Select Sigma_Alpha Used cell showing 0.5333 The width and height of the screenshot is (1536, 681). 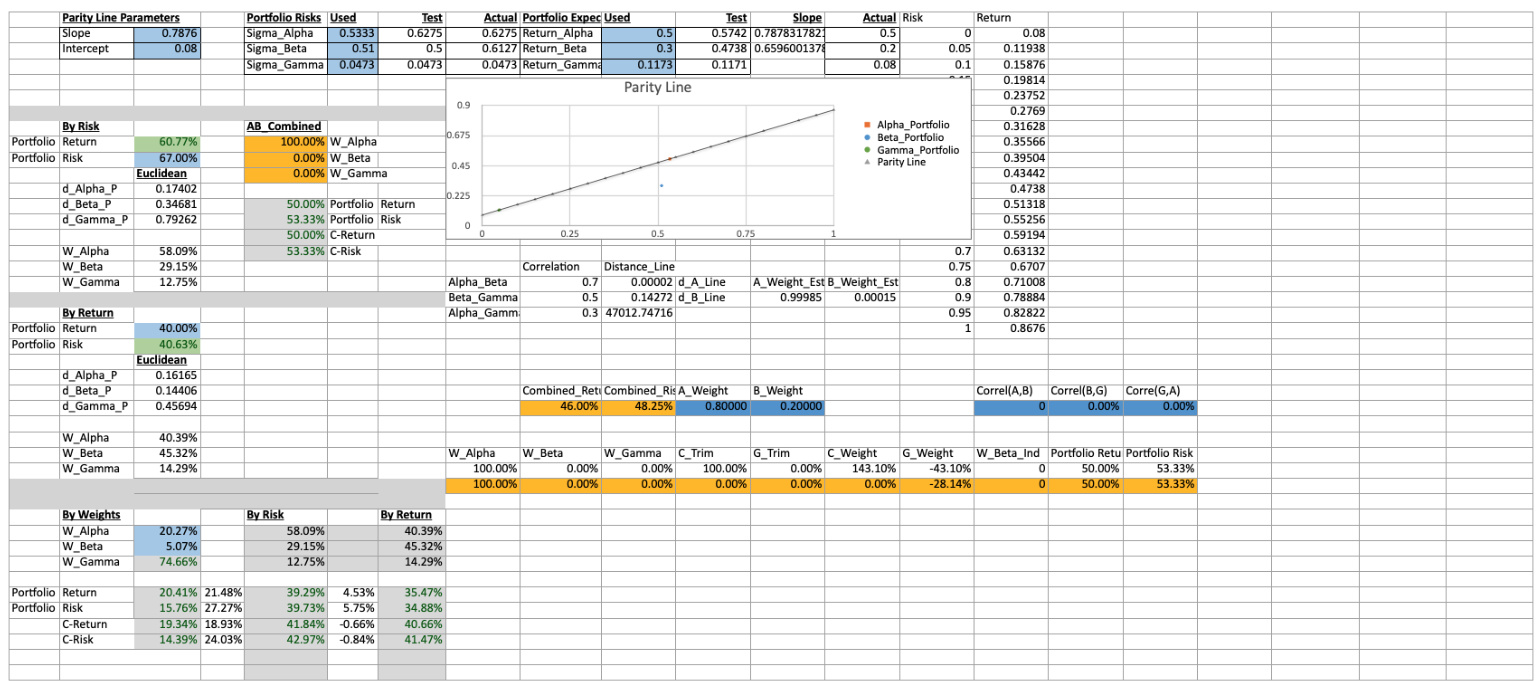352,33
